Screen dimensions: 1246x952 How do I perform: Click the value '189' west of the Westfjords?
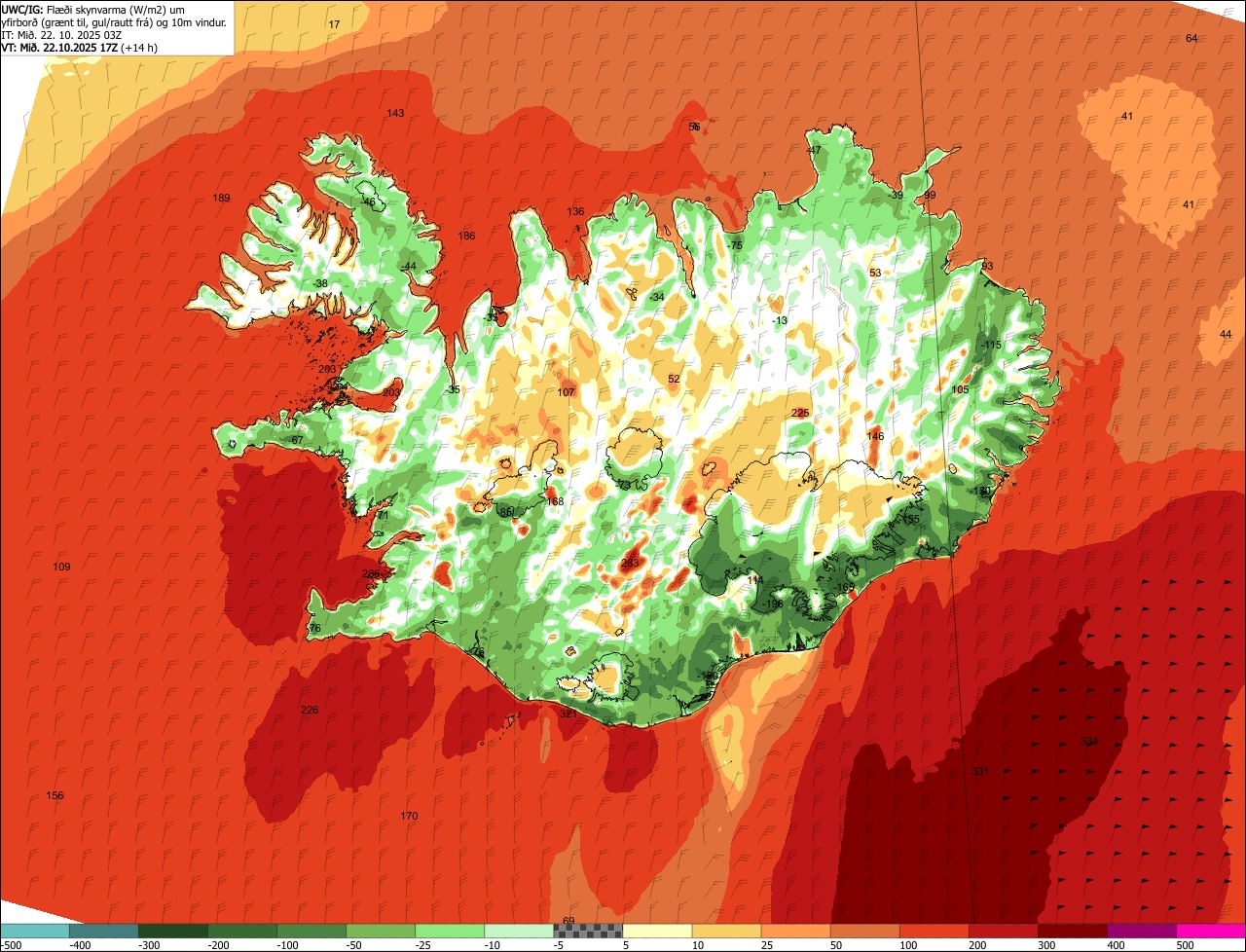point(222,199)
